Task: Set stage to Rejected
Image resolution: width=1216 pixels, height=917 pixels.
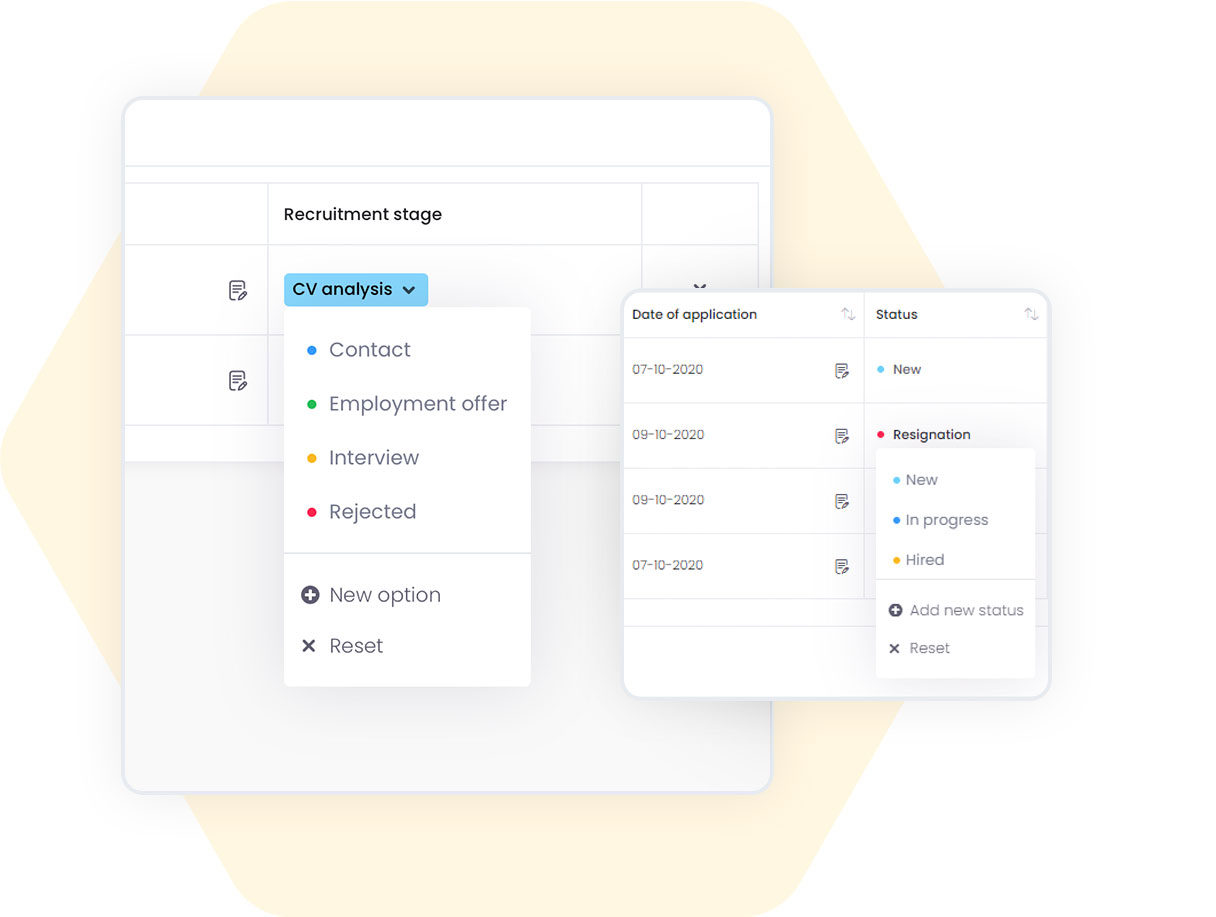Action: [x=372, y=512]
